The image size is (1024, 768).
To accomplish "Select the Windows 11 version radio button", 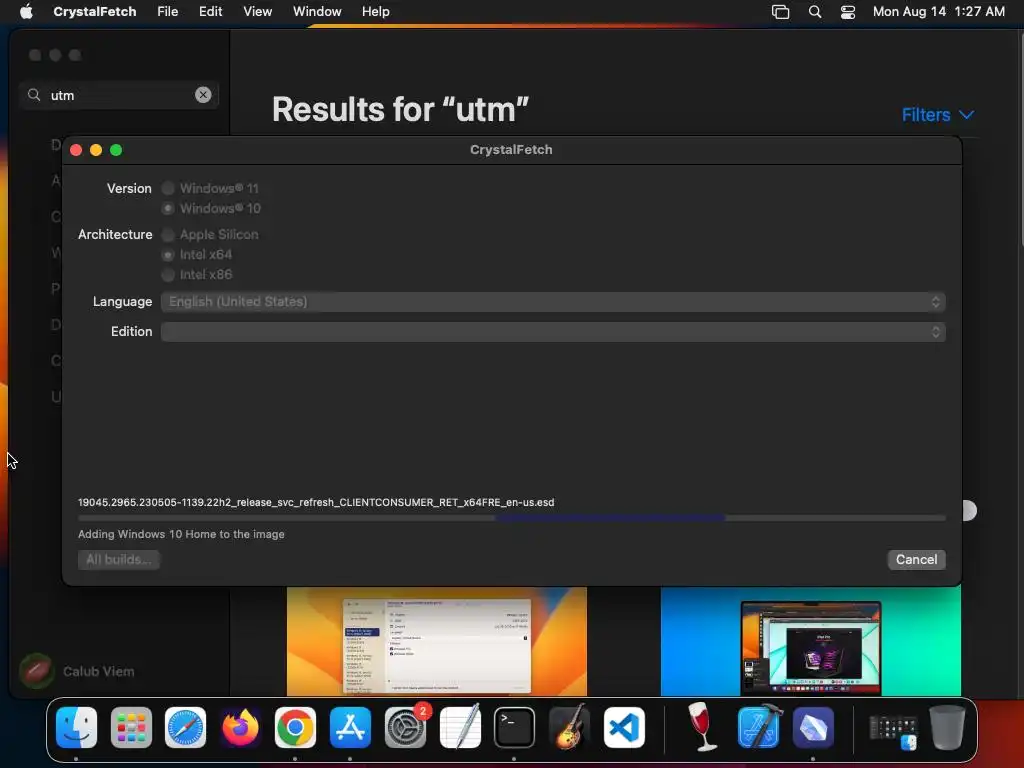I will (168, 188).
